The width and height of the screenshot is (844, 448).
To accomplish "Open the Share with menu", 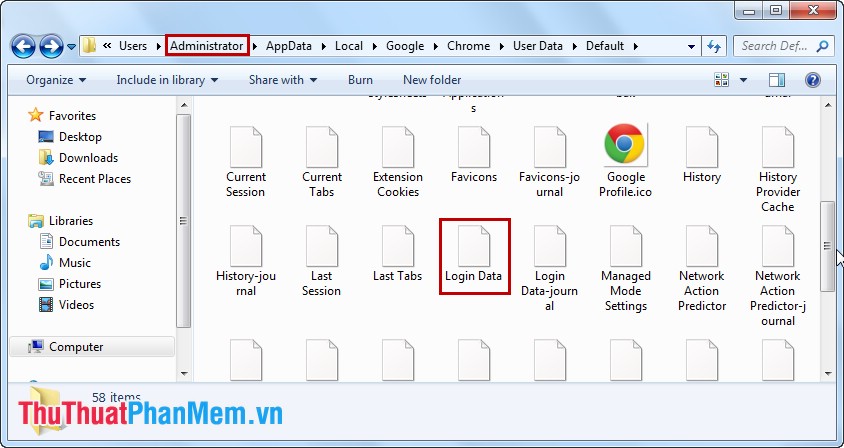I will (x=283, y=80).
